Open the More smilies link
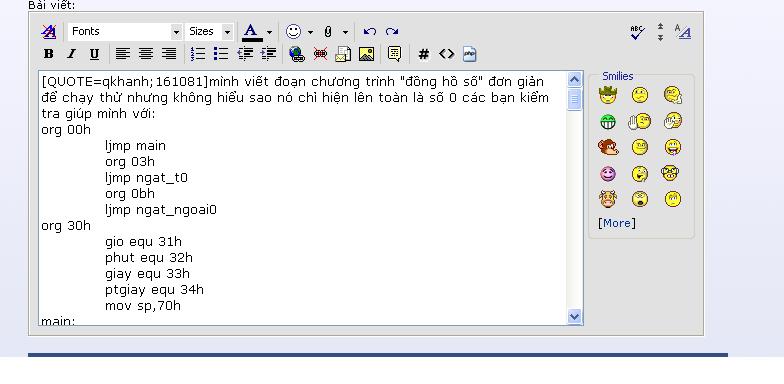 coord(616,223)
